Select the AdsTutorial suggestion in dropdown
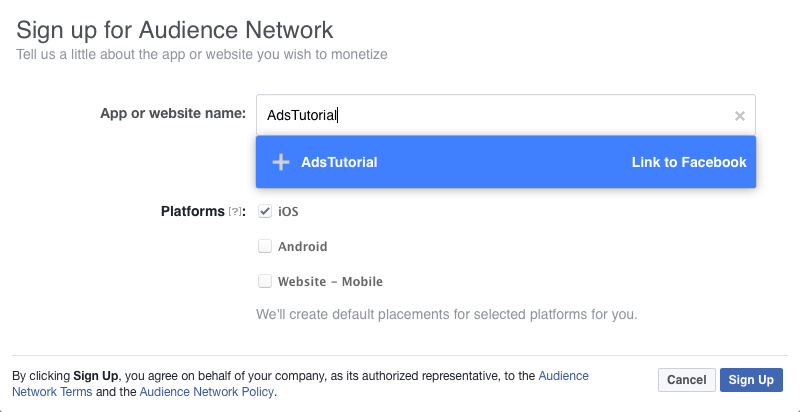 pos(506,162)
